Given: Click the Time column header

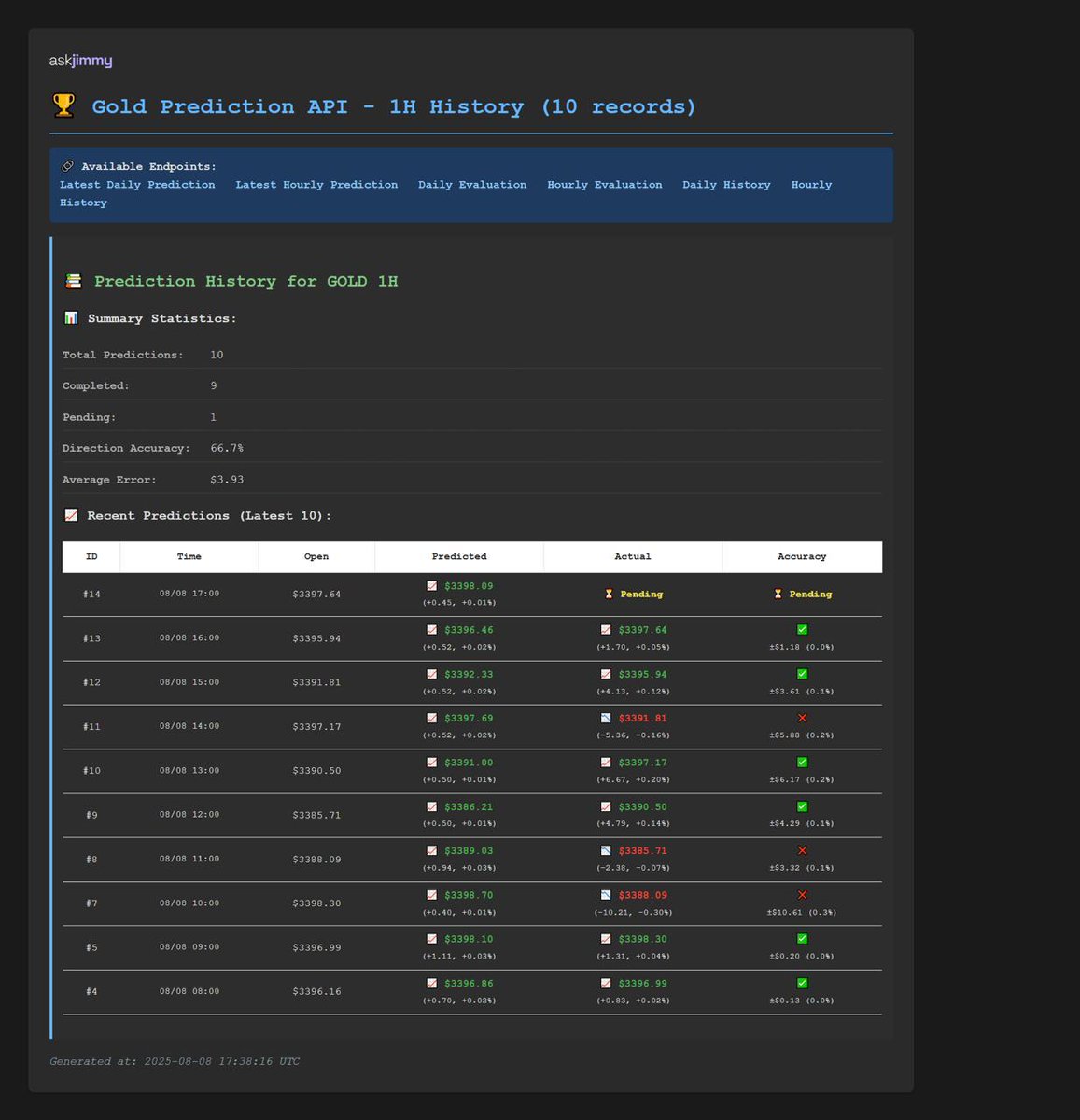Looking at the screenshot, I should 189,556.
